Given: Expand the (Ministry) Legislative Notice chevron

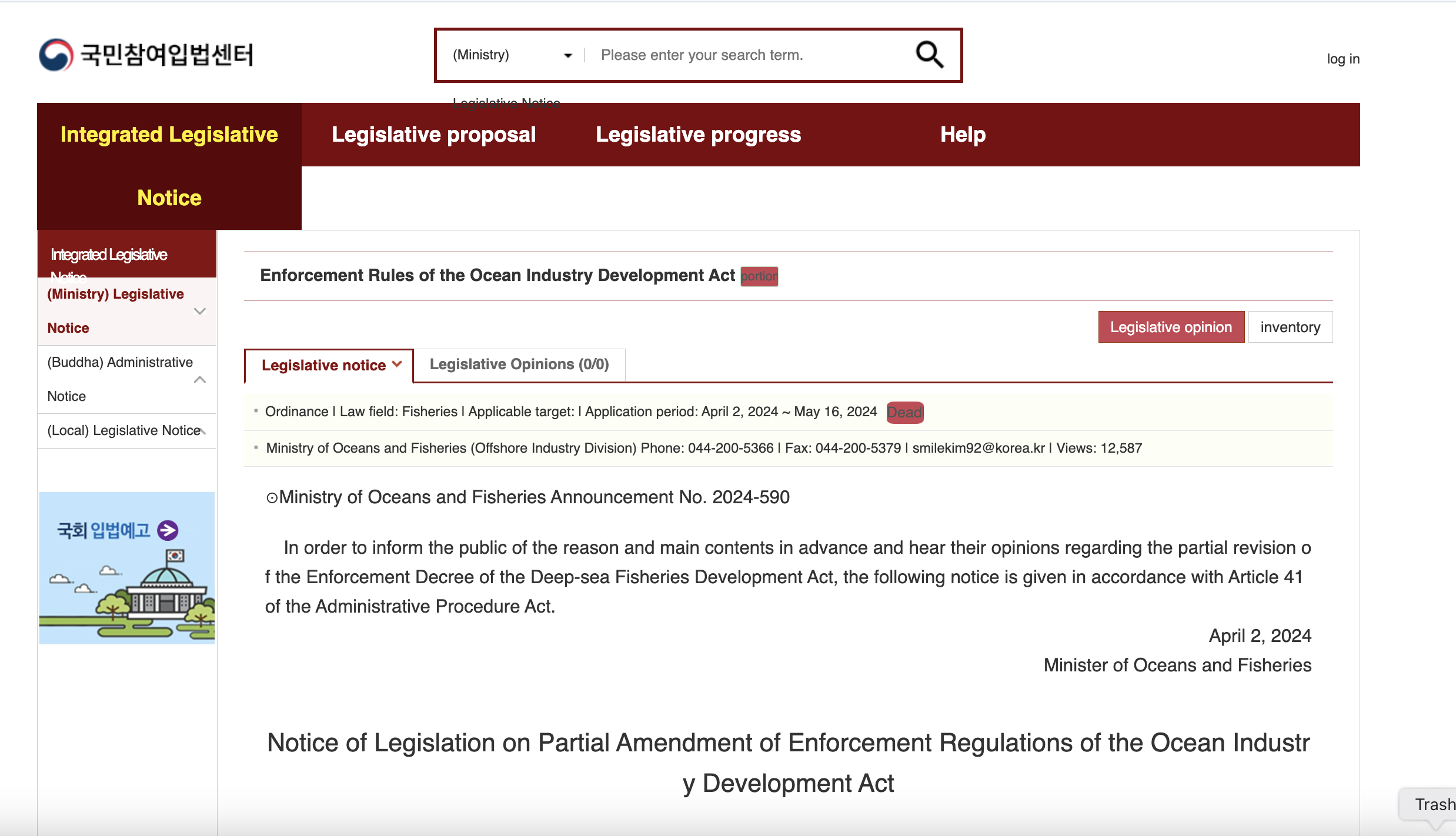Looking at the screenshot, I should pos(200,311).
